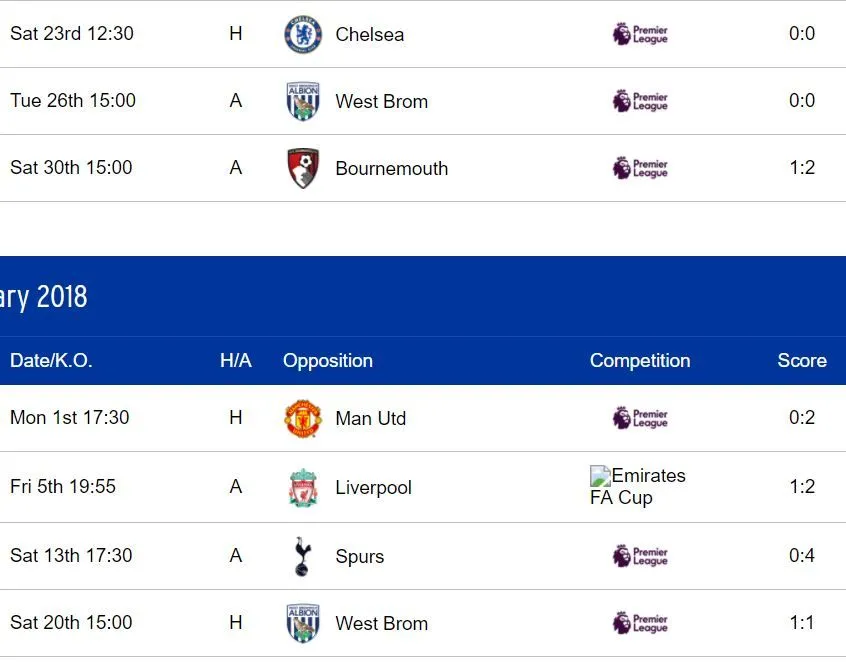Click the Competition column header
Image resolution: width=846 pixels, height=662 pixels.
[x=639, y=361]
